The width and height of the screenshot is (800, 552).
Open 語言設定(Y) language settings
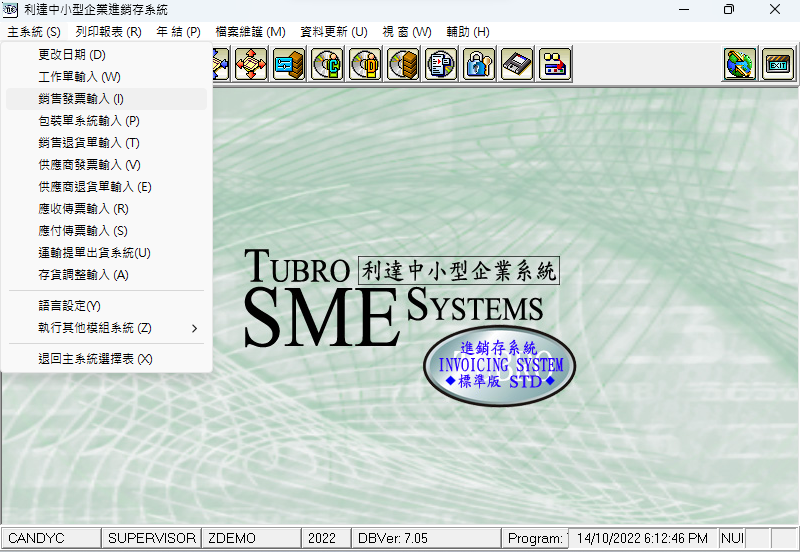[x=106, y=306]
